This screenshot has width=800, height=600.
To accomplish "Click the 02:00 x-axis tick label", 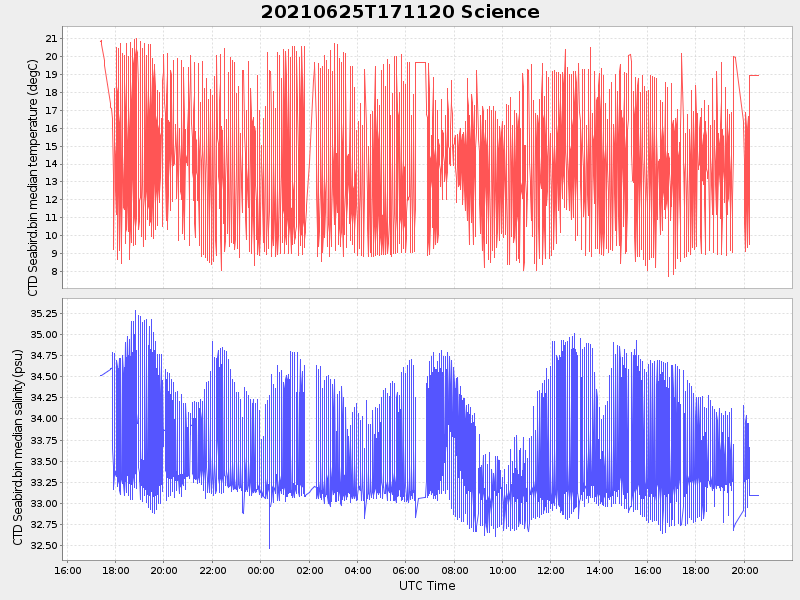I will coord(309,570).
